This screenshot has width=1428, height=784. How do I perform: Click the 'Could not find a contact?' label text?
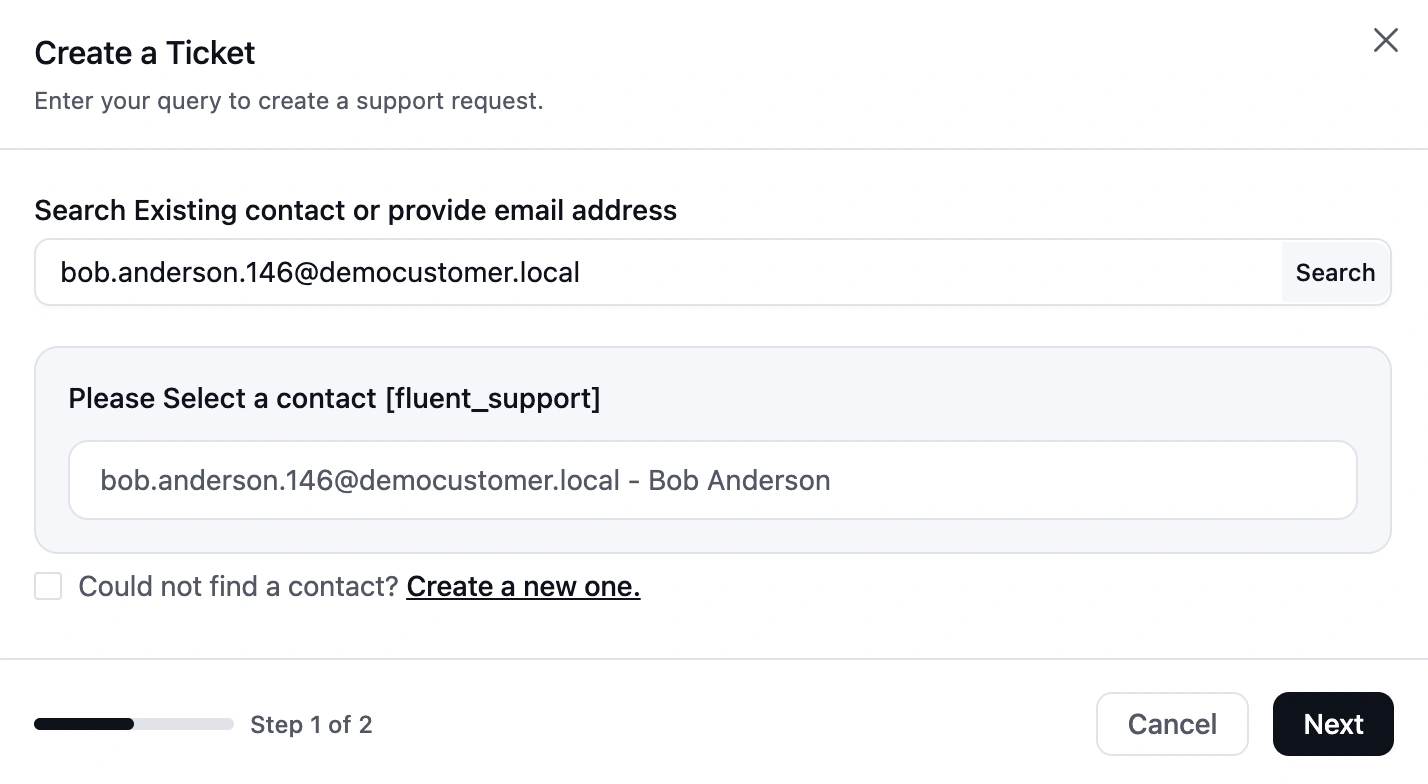239,586
